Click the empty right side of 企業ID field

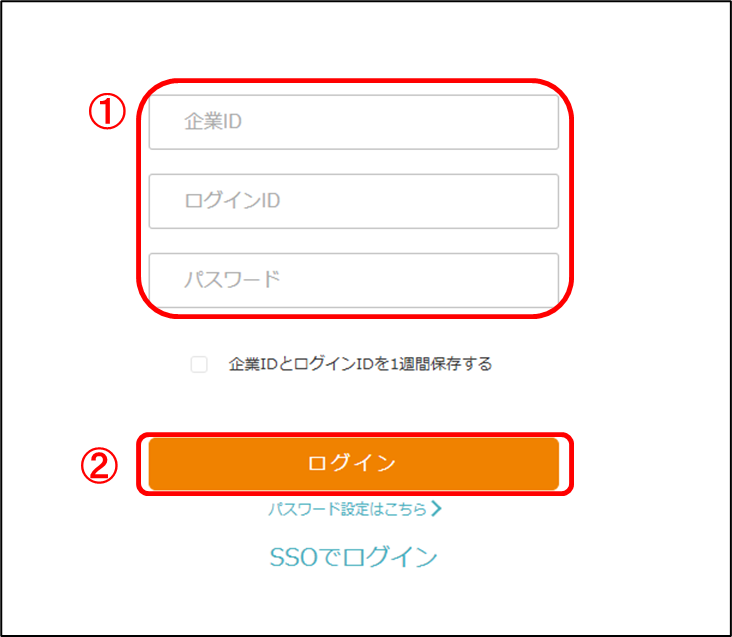(467, 122)
